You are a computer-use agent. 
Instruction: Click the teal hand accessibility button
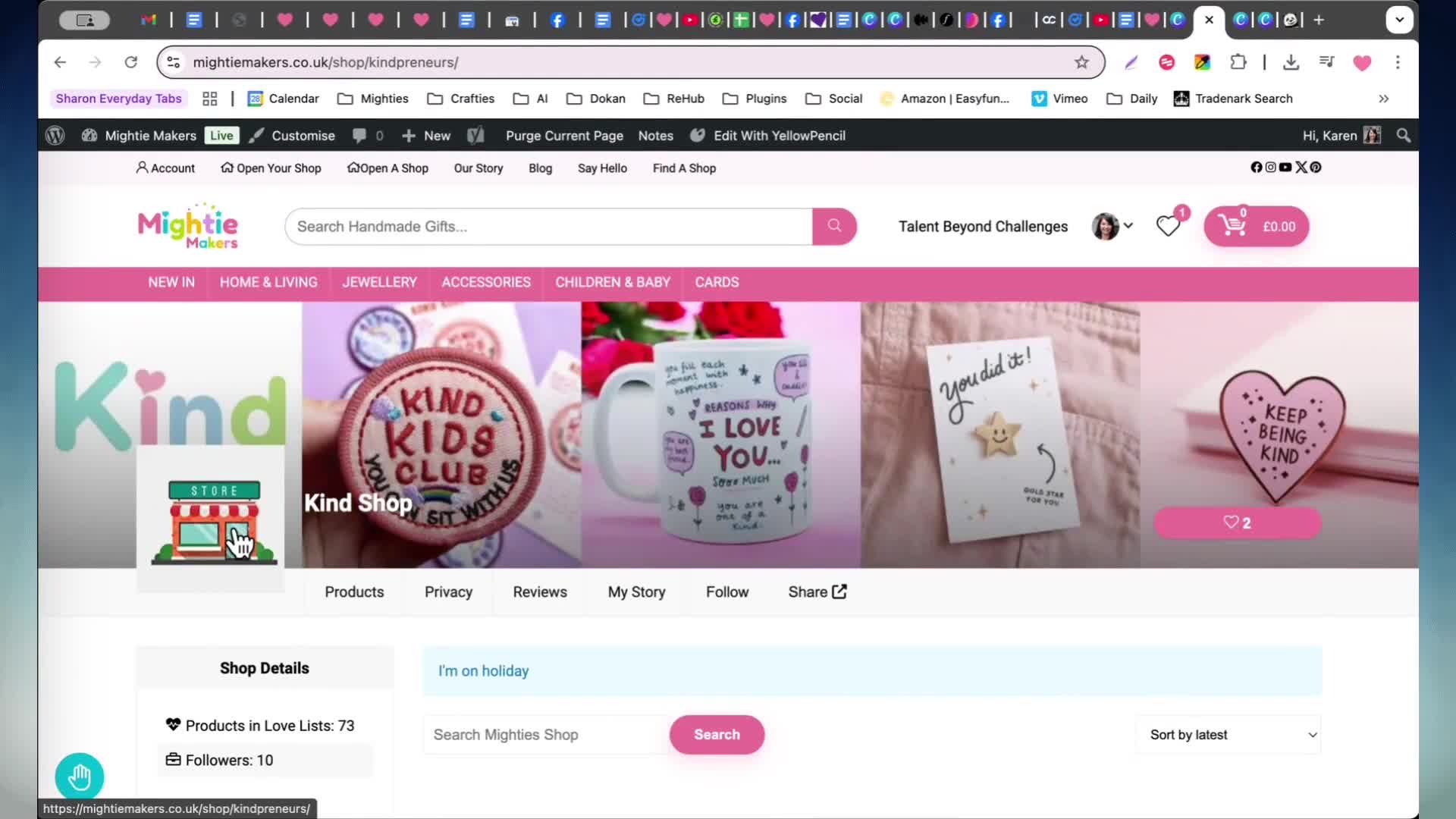pyautogui.click(x=80, y=777)
